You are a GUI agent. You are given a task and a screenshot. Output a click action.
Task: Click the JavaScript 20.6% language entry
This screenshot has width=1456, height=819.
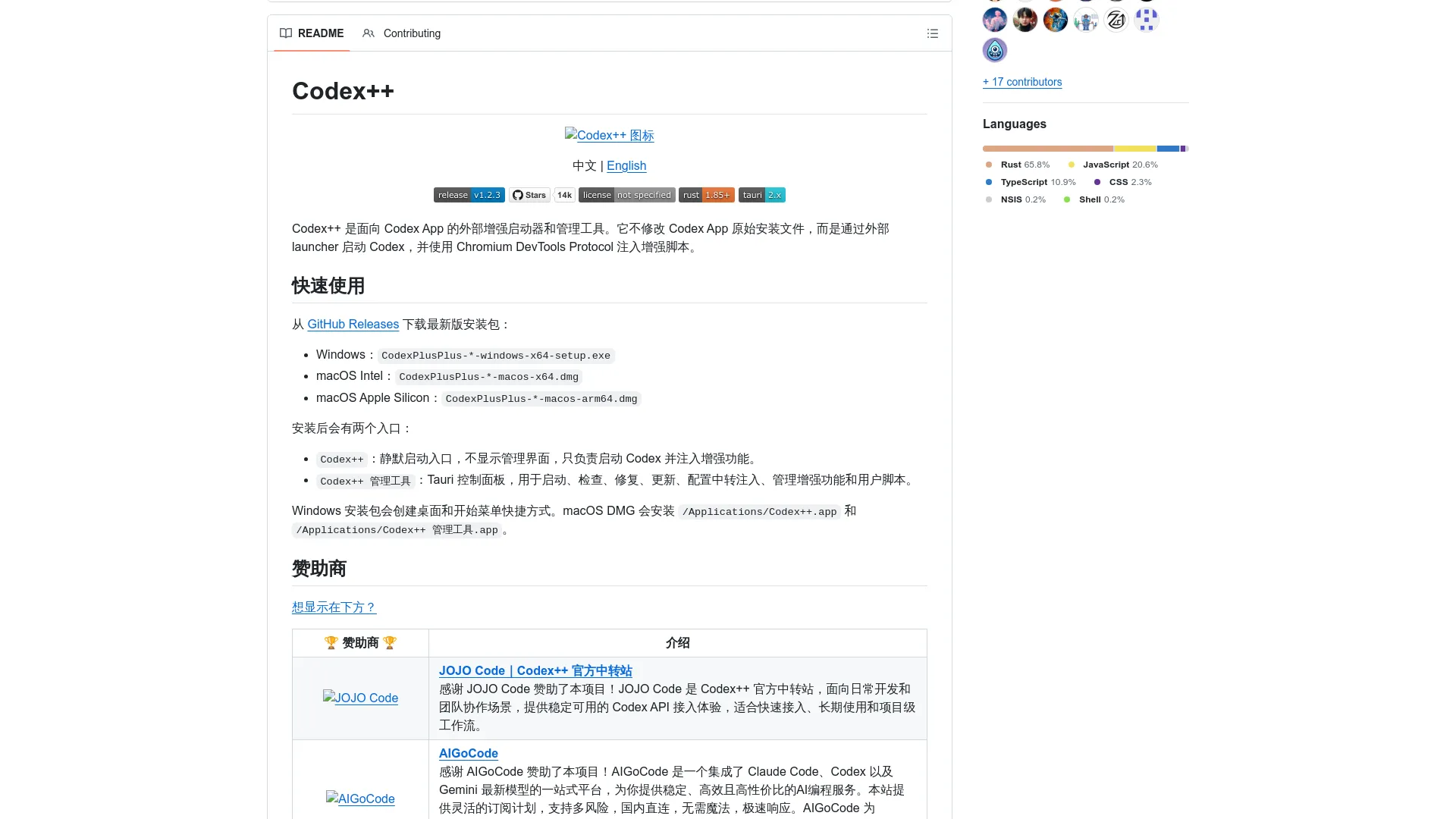click(1113, 165)
